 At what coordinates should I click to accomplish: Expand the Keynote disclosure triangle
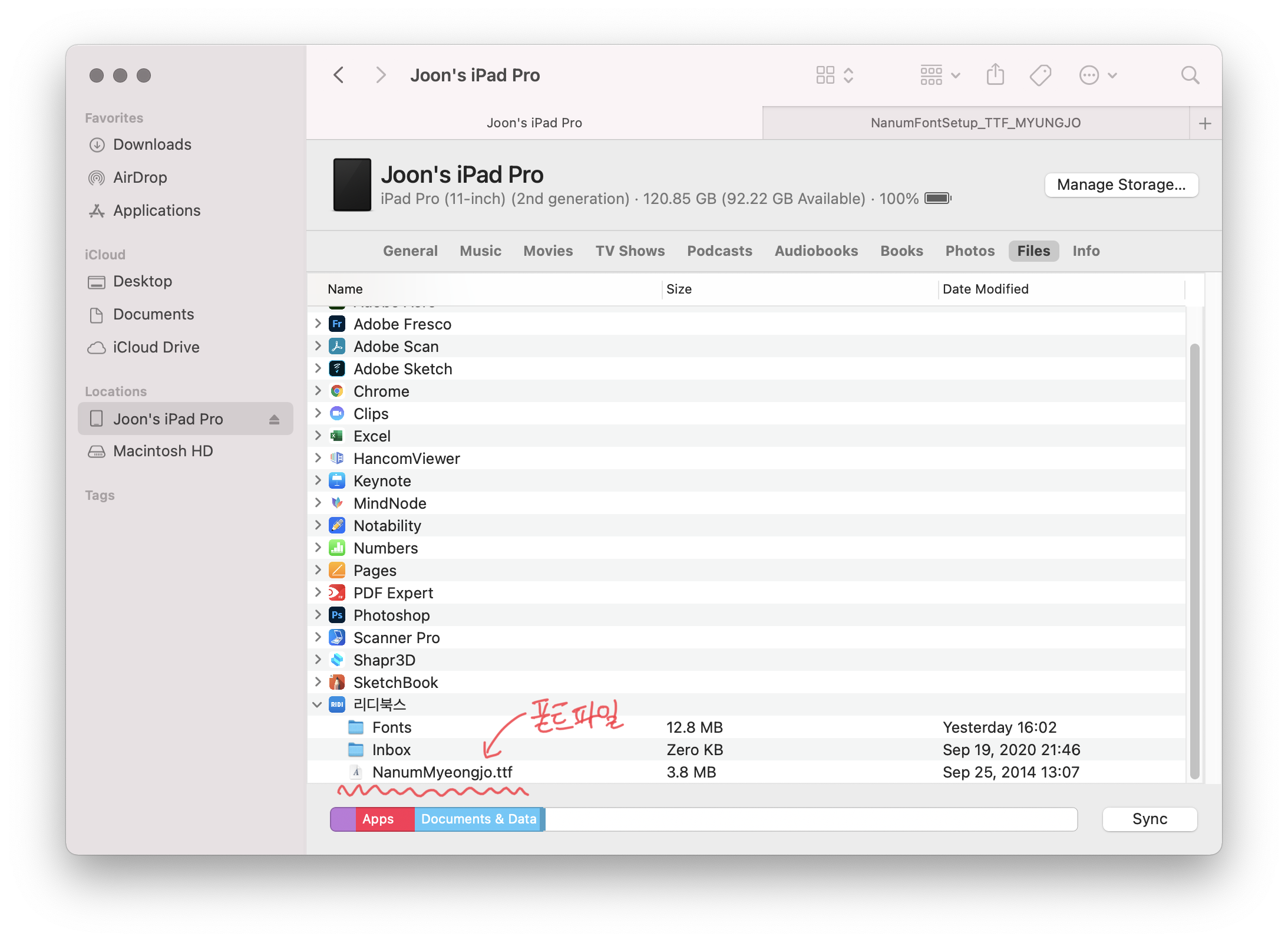(318, 481)
